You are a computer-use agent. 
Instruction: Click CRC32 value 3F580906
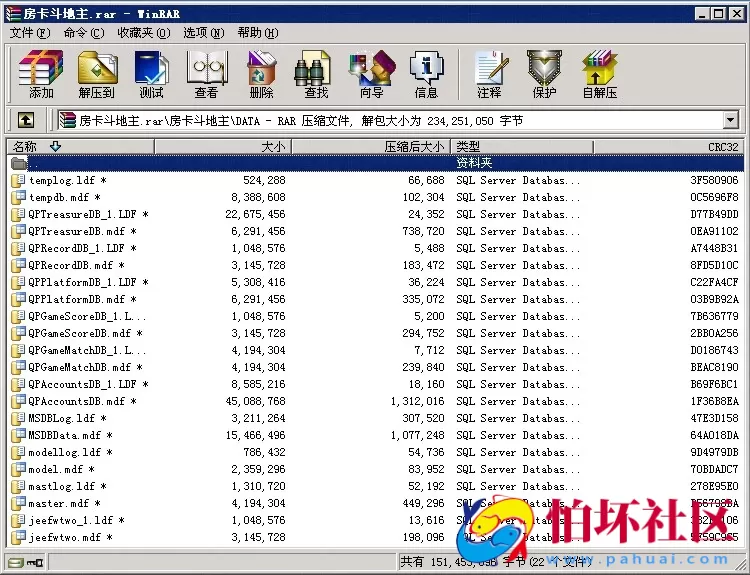click(714, 180)
